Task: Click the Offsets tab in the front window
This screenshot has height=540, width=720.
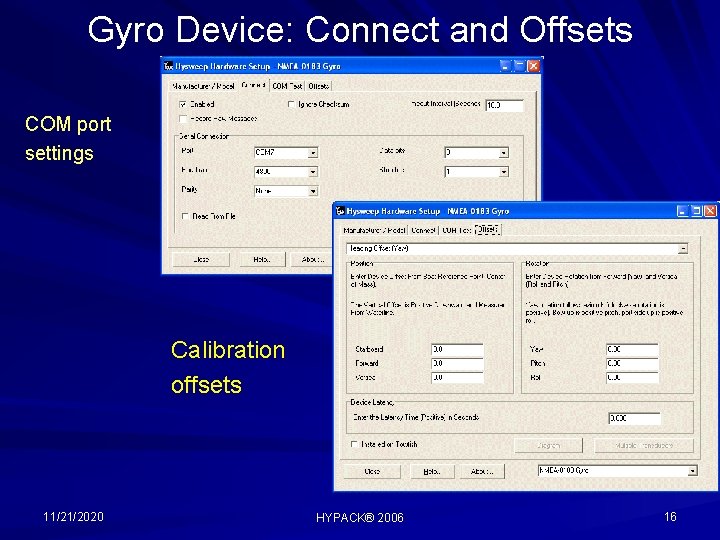Action: [x=488, y=230]
